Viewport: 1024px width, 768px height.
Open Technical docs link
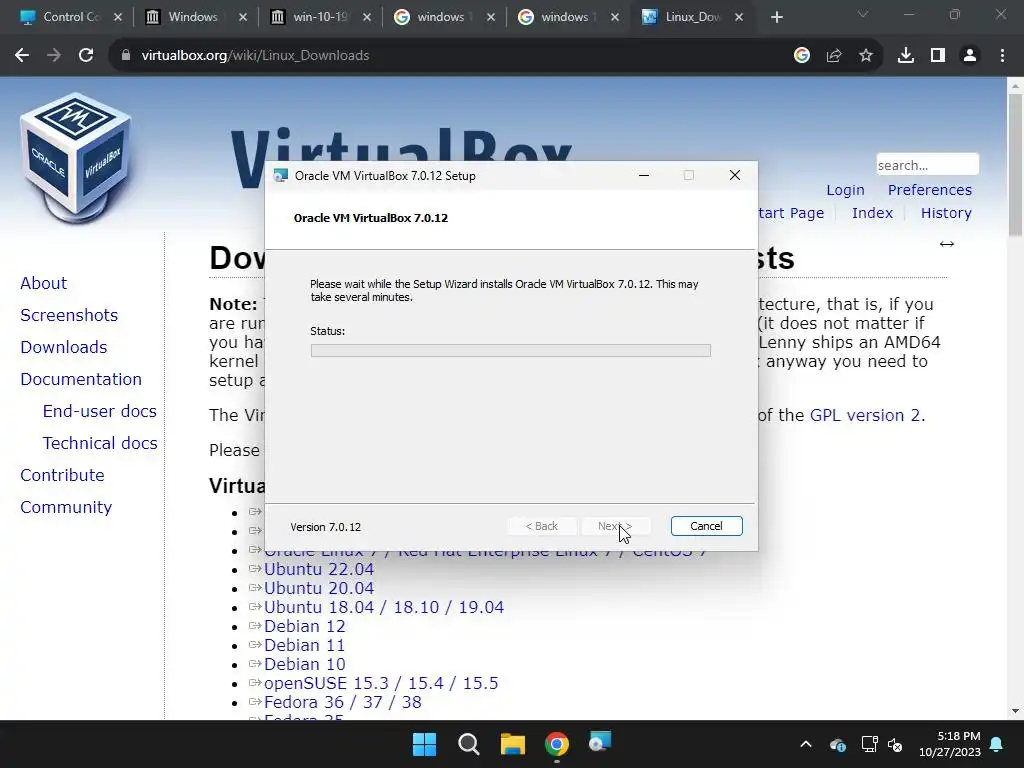100,443
